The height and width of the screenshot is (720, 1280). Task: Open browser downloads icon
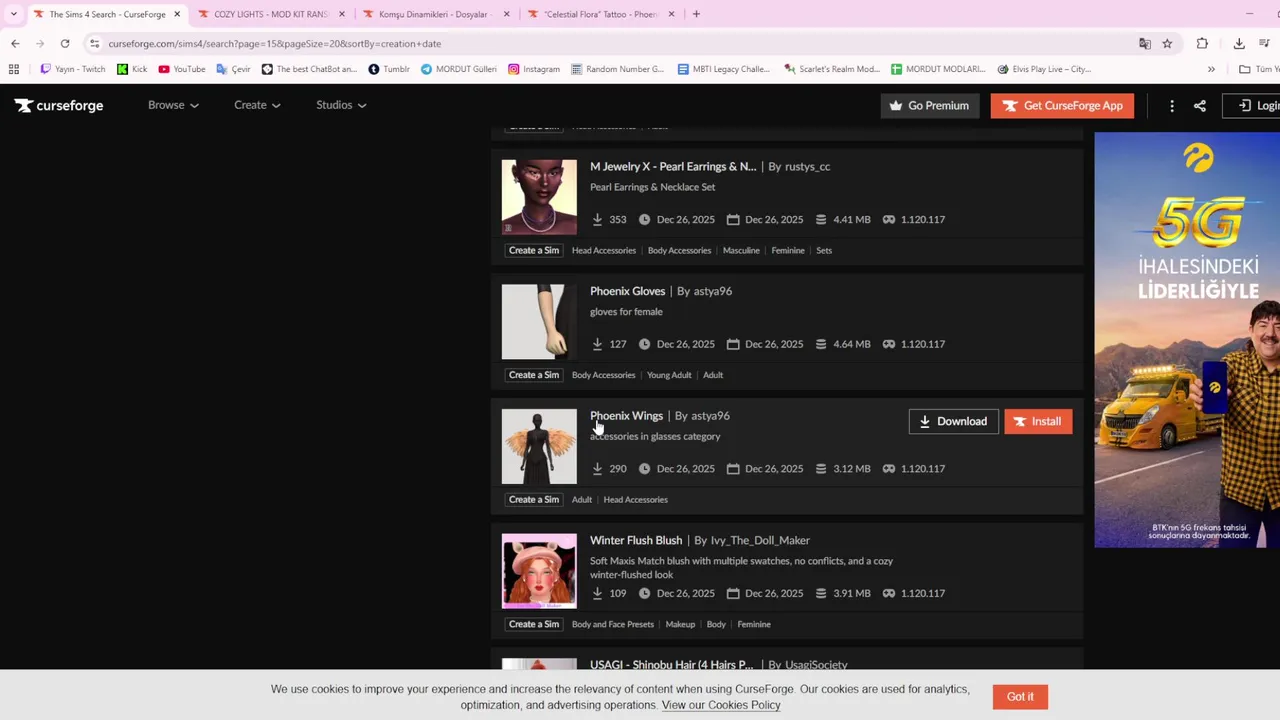click(x=1239, y=44)
